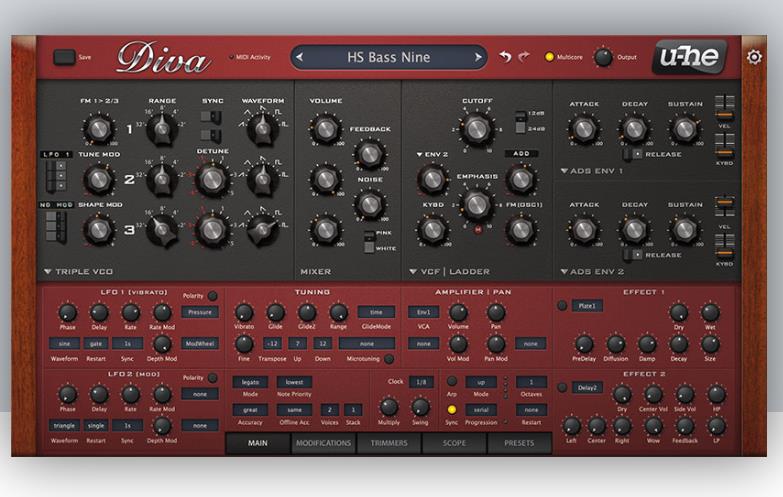
Task: Click ADS ENV 1 Attack knob
Action: point(584,129)
